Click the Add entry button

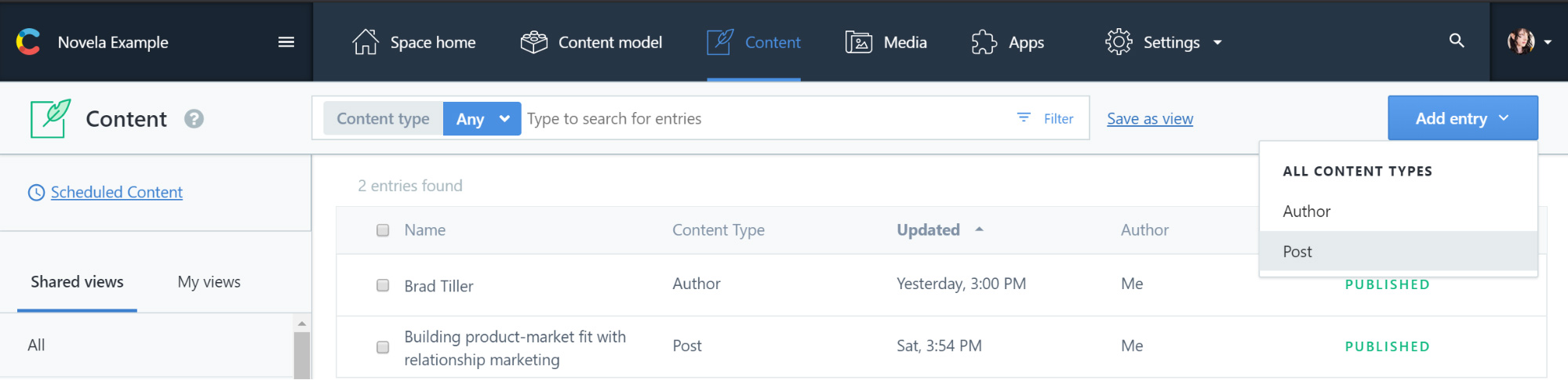[1462, 118]
